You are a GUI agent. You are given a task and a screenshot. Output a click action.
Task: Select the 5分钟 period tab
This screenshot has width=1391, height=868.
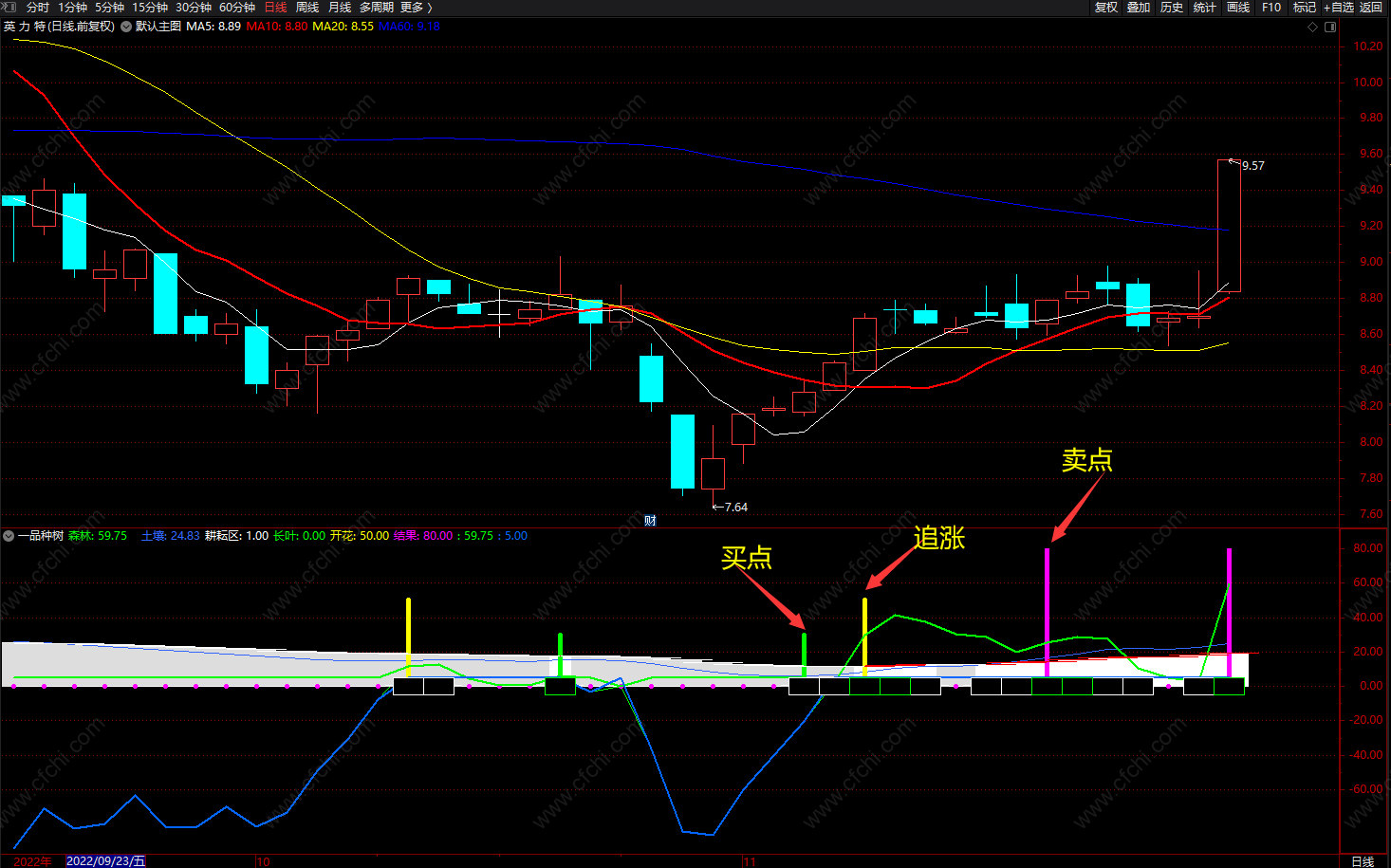pyautogui.click(x=109, y=8)
